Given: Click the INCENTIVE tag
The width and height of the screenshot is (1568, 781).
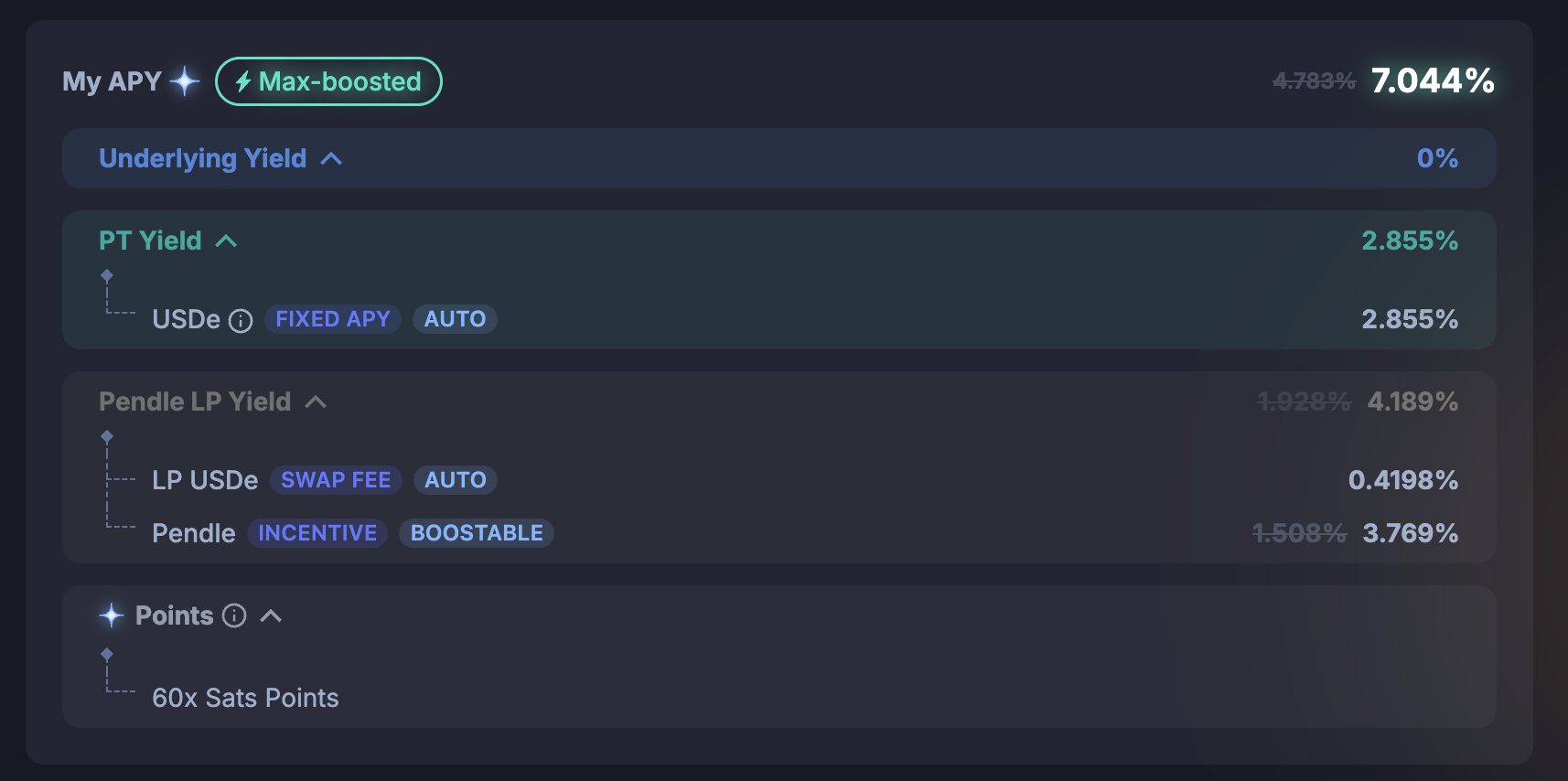Looking at the screenshot, I should tap(317, 533).
